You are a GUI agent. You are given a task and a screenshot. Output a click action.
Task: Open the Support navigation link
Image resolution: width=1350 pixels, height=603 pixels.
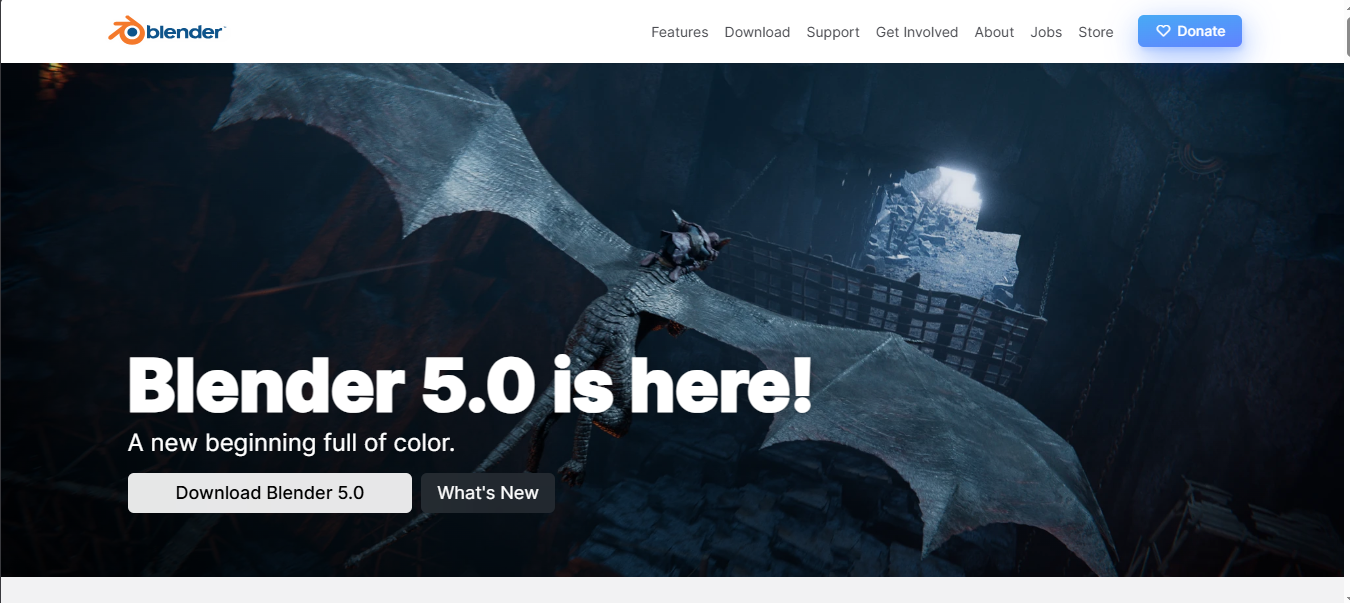coord(833,32)
